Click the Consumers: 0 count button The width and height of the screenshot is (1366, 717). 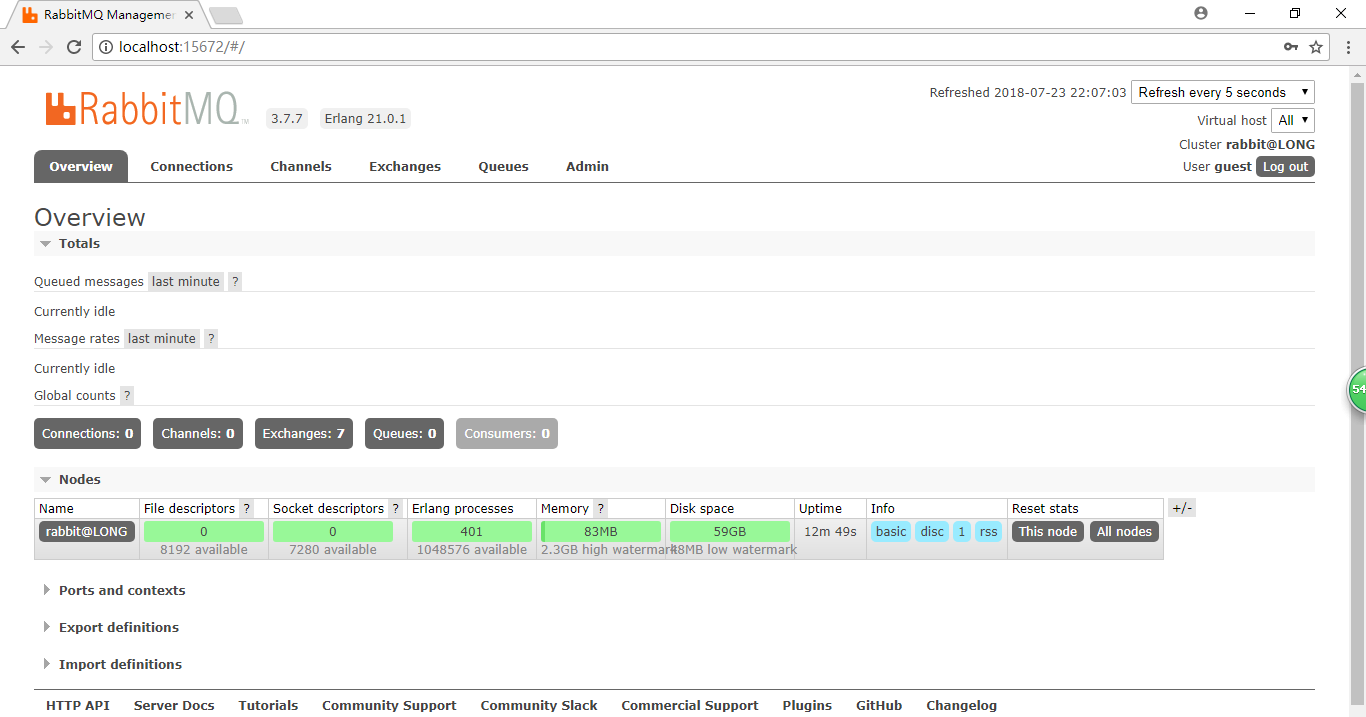pyautogui.click(x=507, y=434)
